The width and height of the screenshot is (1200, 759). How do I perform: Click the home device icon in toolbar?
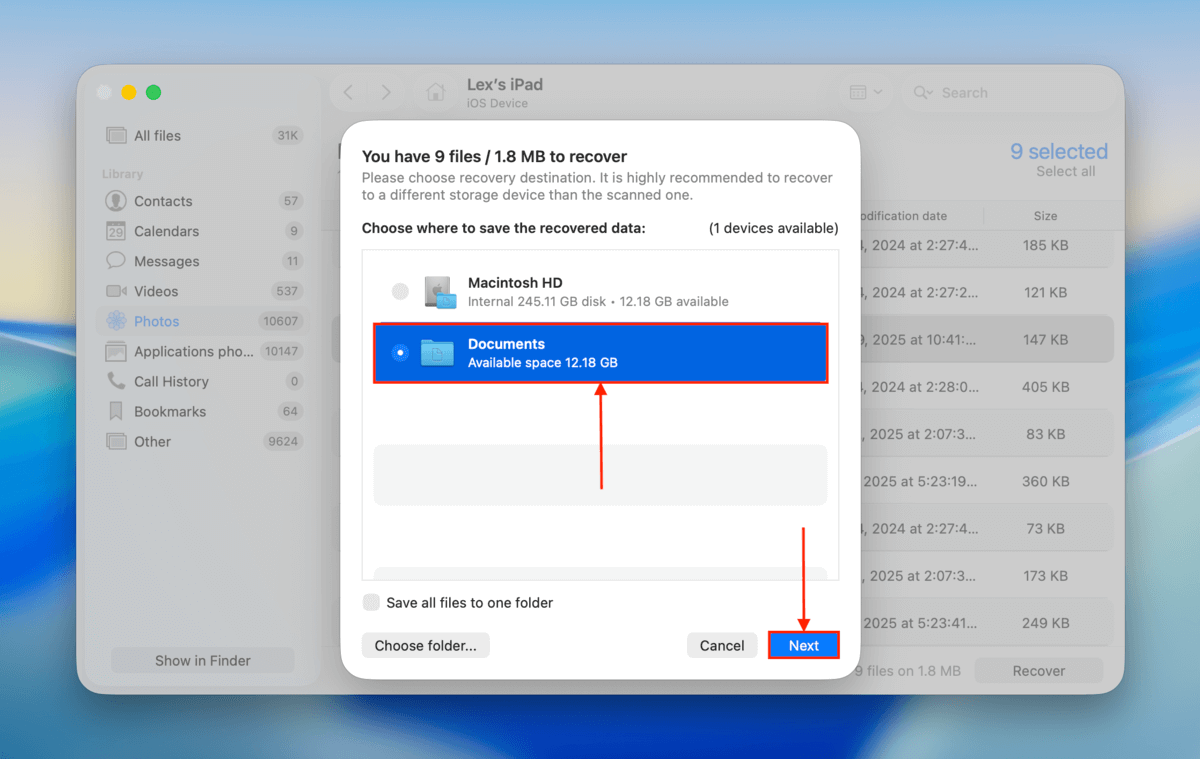[x=435, y=91]
